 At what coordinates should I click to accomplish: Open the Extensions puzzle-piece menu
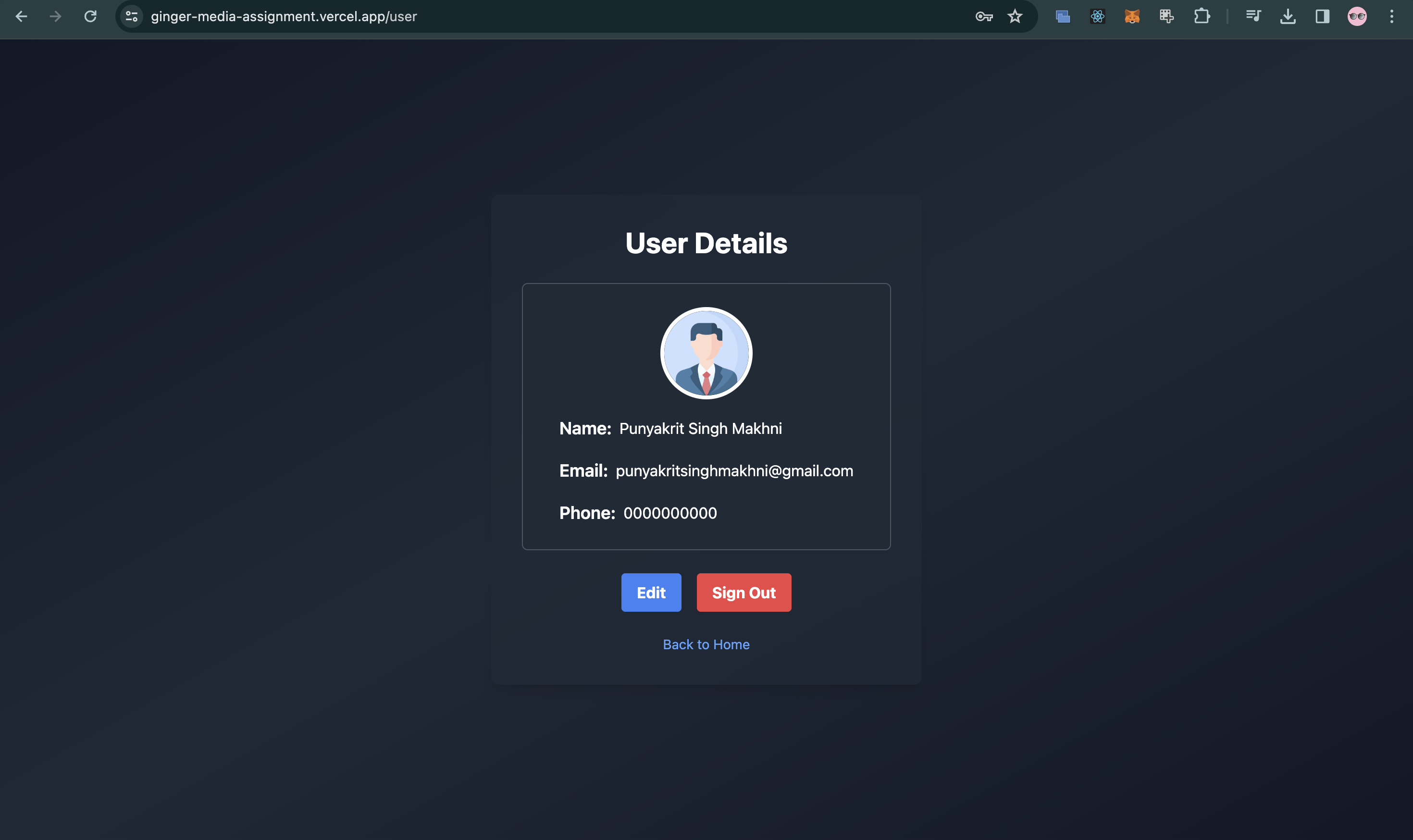(1201, 16)
